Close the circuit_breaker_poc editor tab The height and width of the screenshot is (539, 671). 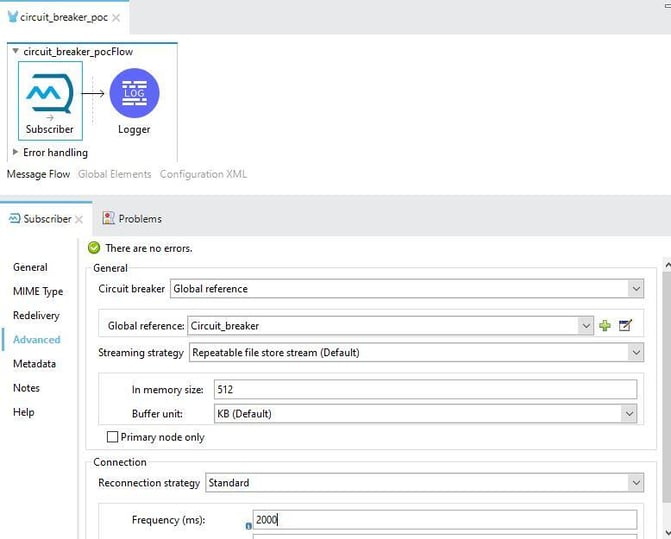pyautogui.click(x=116, y=18)
